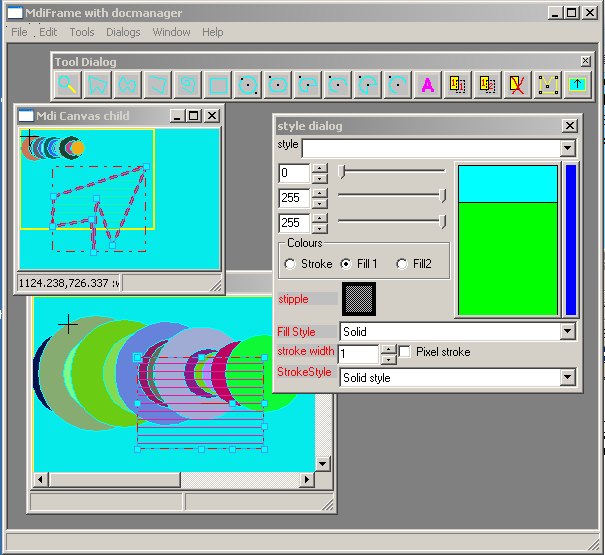Viewport: 605px width, 555px height.
Task: Click the stroke width input field
Action: point(357,354)
